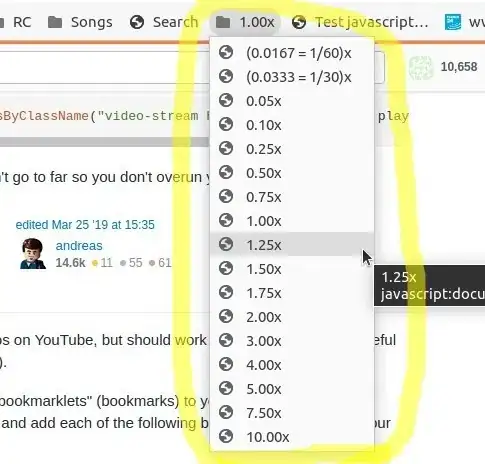
Task: Open the Search bookmark
Action: coord(164,22)
